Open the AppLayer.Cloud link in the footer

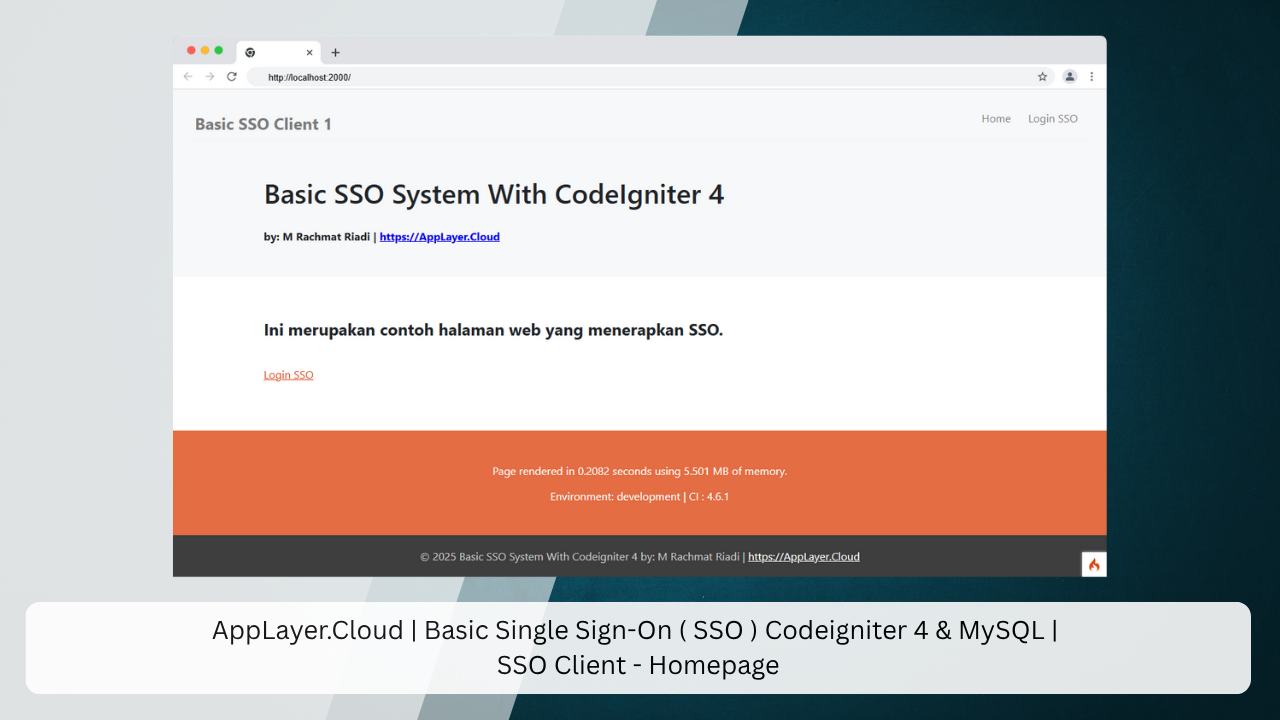coord(804,557)
